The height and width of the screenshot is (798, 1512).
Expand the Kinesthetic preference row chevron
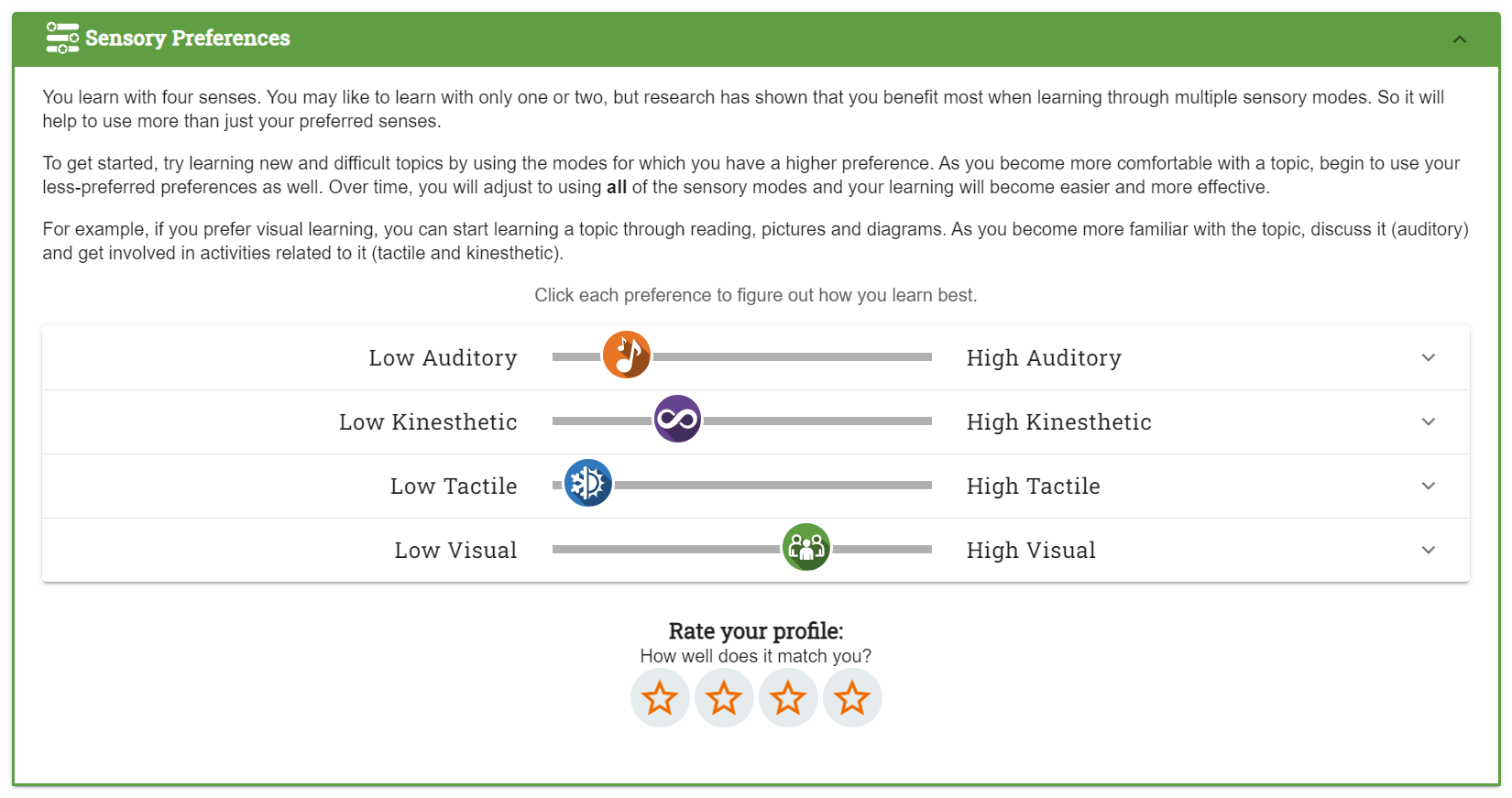pyautogui.click(x=1429, y=421)
